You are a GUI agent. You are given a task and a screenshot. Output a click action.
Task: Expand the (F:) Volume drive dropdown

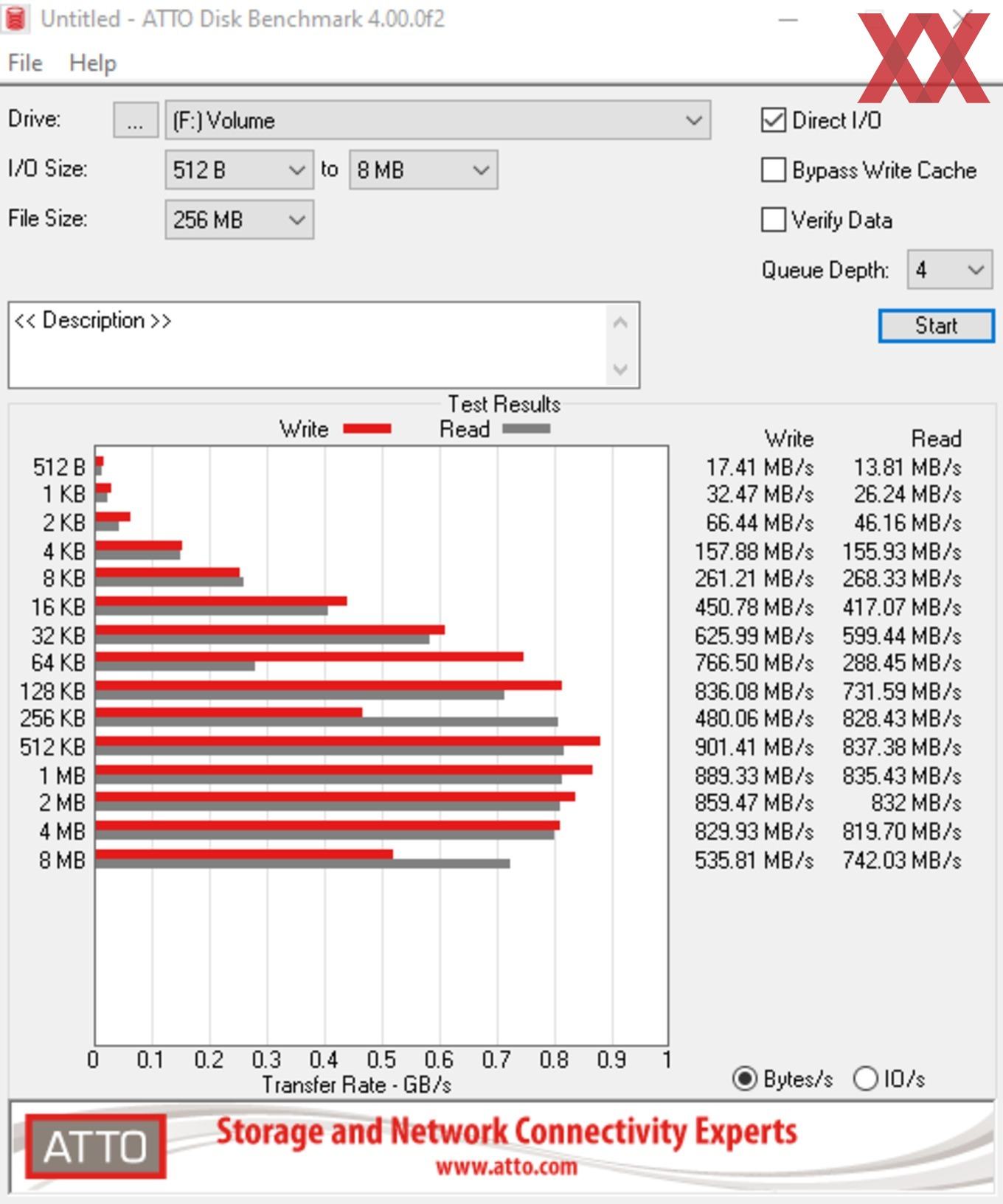click(x=438, y=120)
